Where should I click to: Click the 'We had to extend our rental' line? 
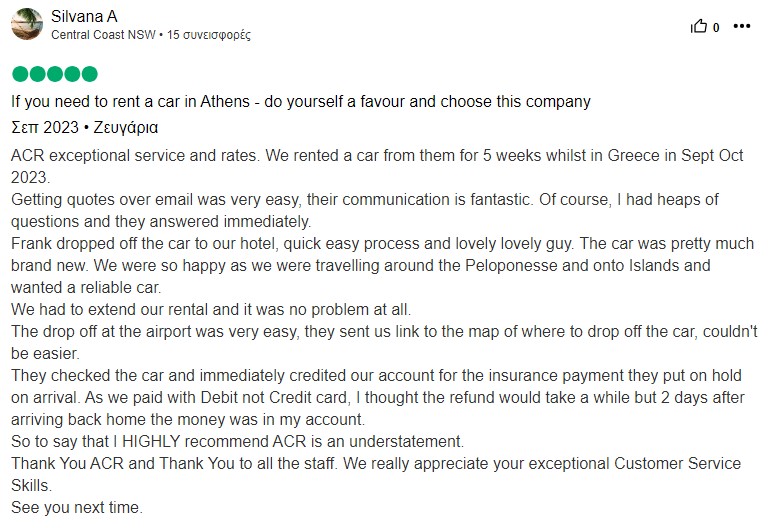tap(211, 310)
